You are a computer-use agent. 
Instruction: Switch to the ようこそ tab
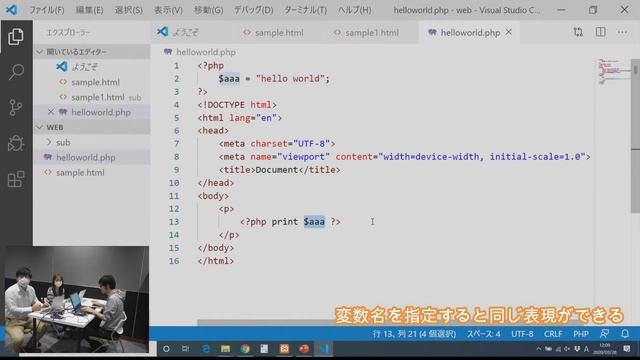point(186,32)
